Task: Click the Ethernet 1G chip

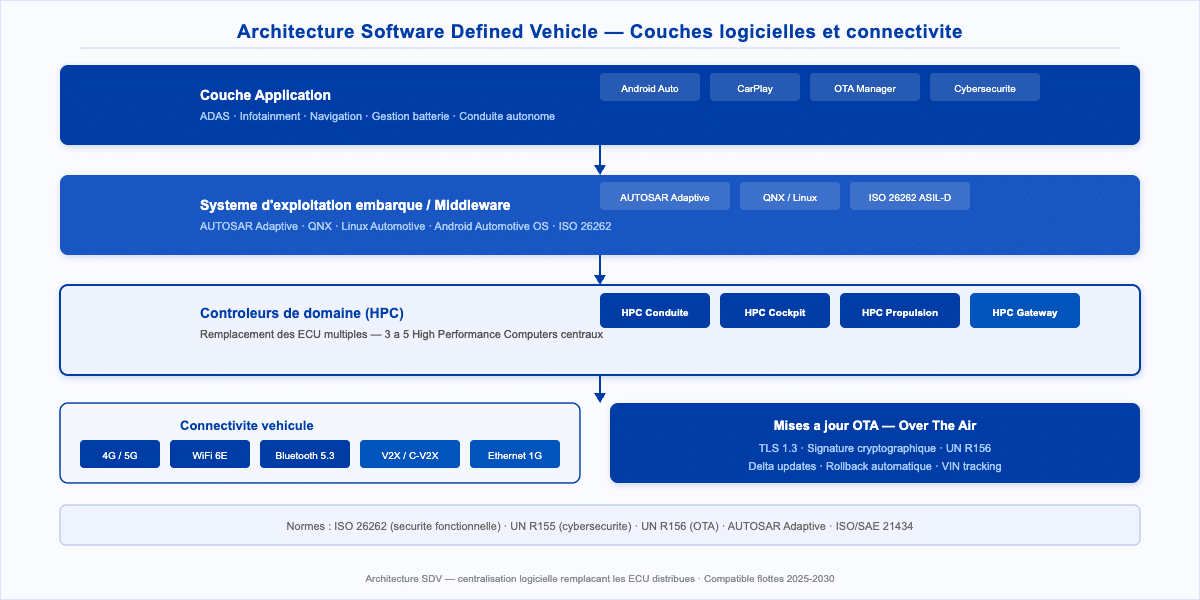Action: [x=515, y=455]
